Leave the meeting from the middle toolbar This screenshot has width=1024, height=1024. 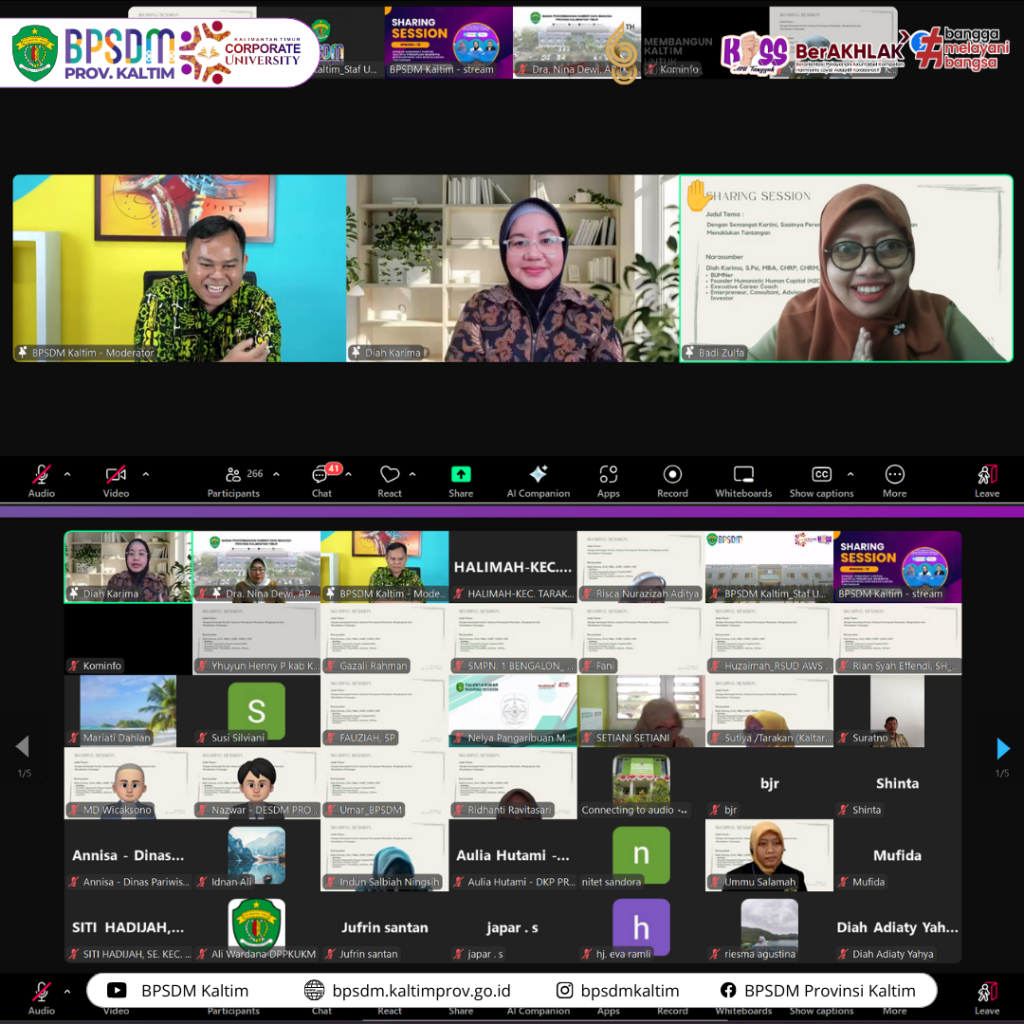987,480
